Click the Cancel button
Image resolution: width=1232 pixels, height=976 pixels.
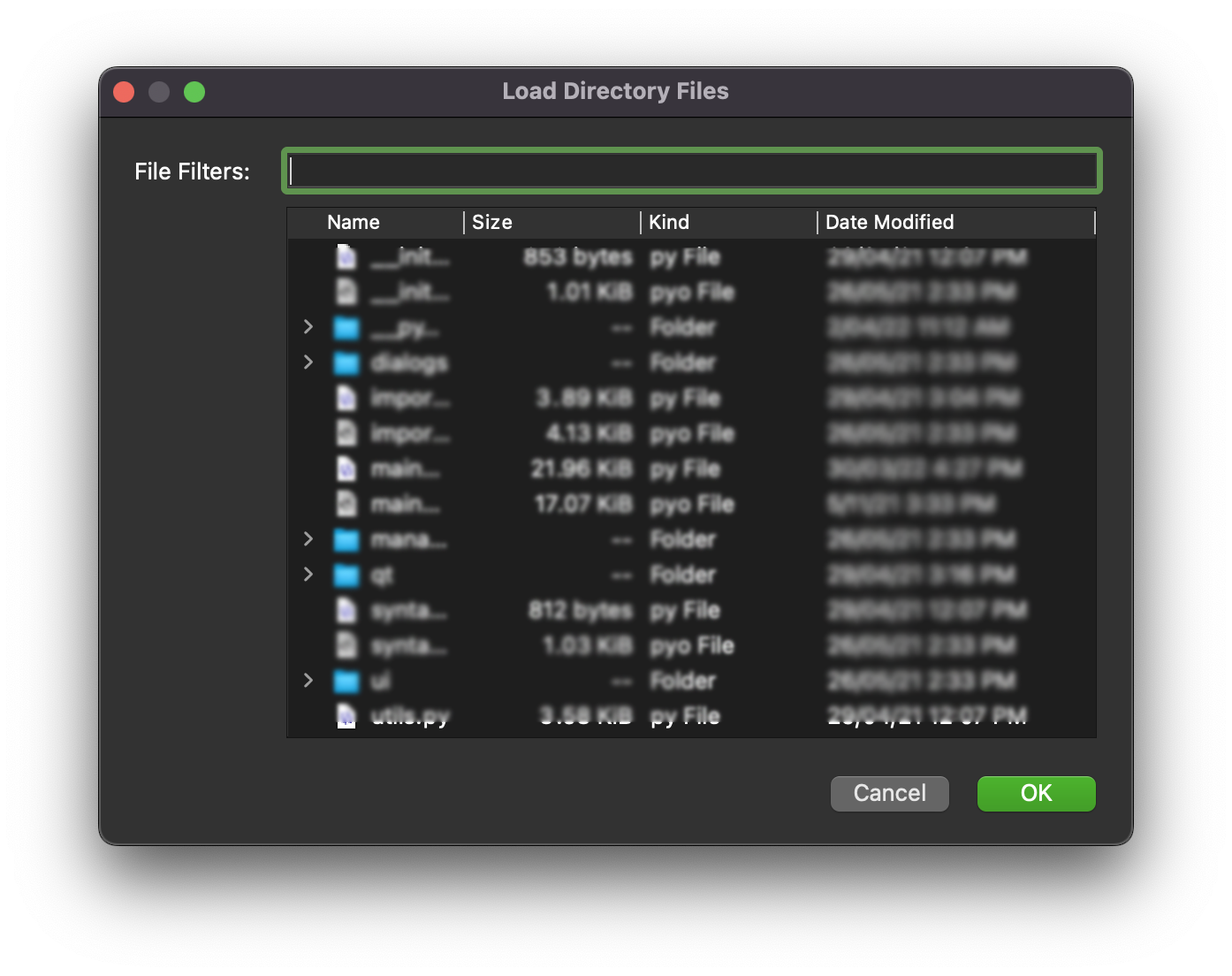[x=889, y=793]
